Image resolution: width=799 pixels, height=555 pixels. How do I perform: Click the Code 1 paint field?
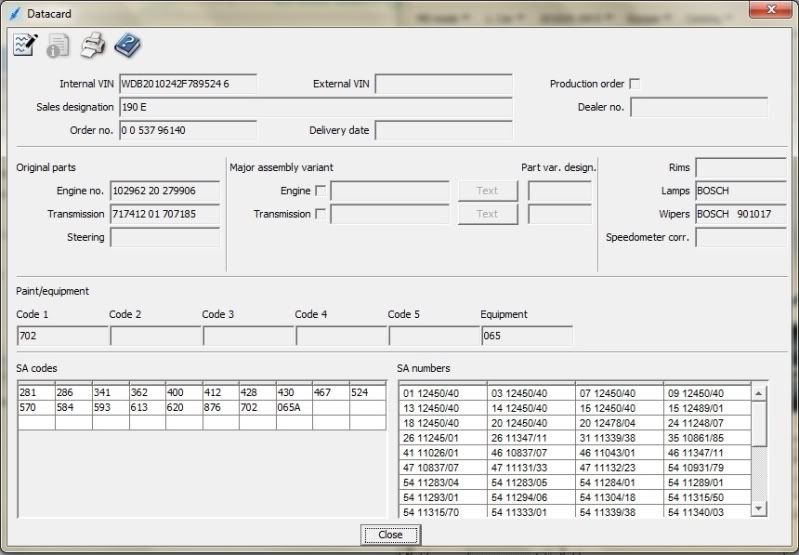pyautogui.click(x=63, y=335)
